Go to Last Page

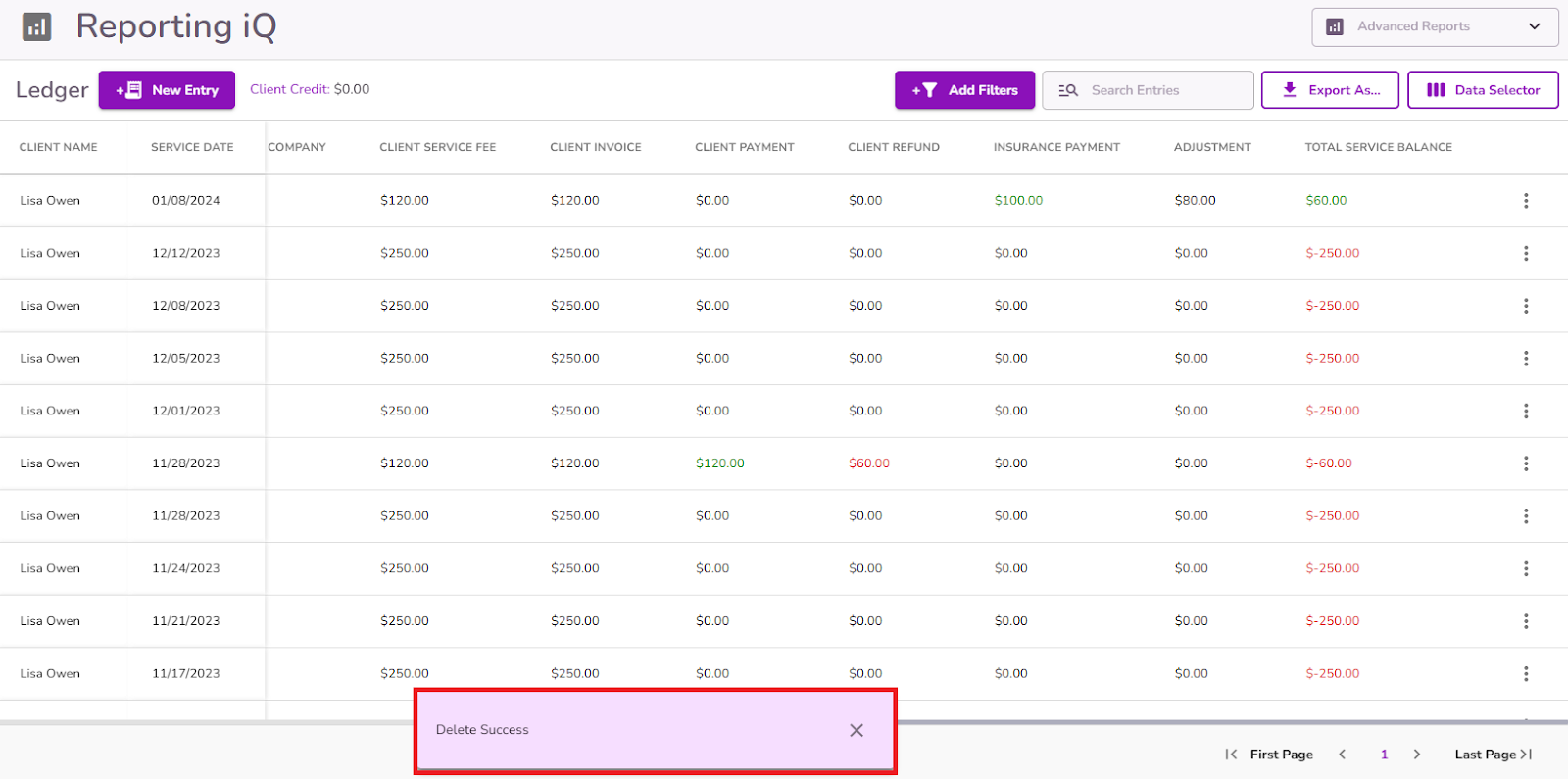click(1494, 755)
